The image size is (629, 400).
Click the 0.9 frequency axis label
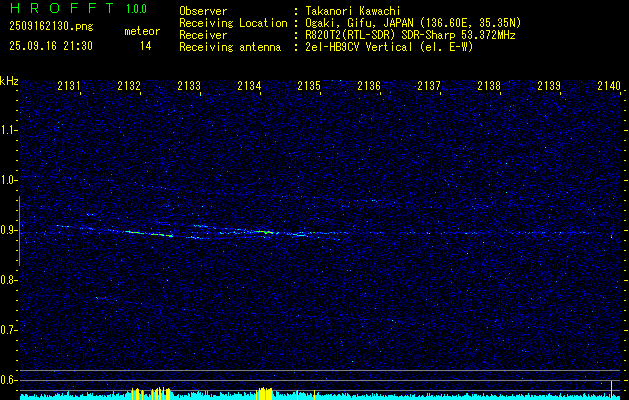pos(8,230)
